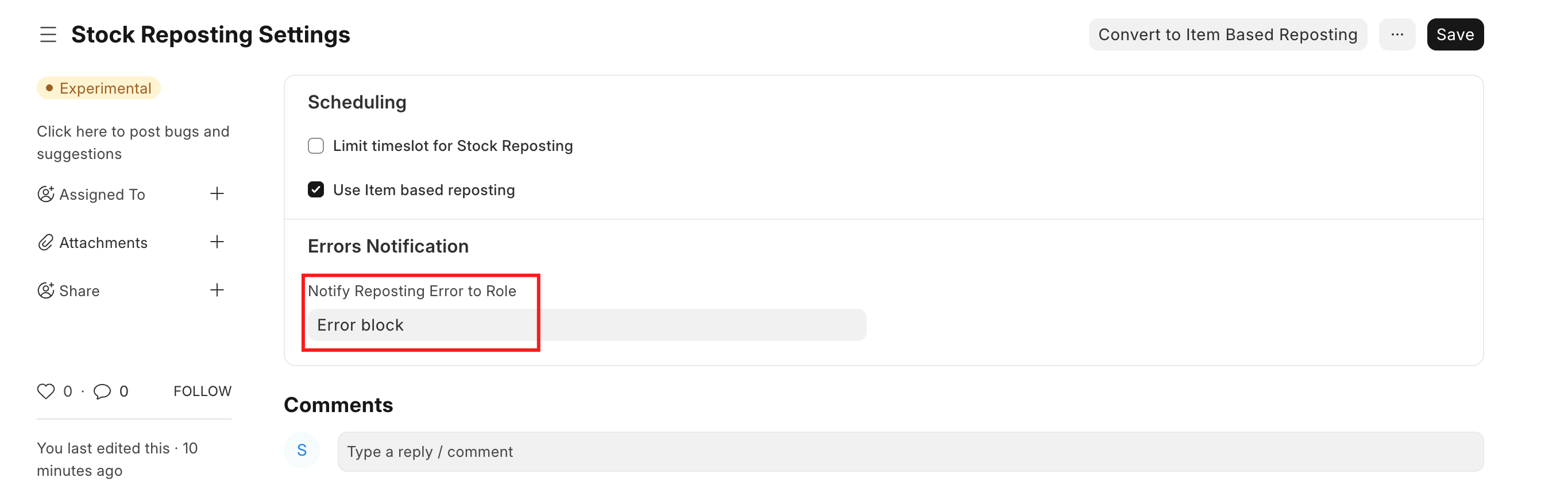Image resolution: width=1568 pixels, height=489 pixels.
Task: Toggle the sidebar hamburger menu icon
Action: point(48,34)
